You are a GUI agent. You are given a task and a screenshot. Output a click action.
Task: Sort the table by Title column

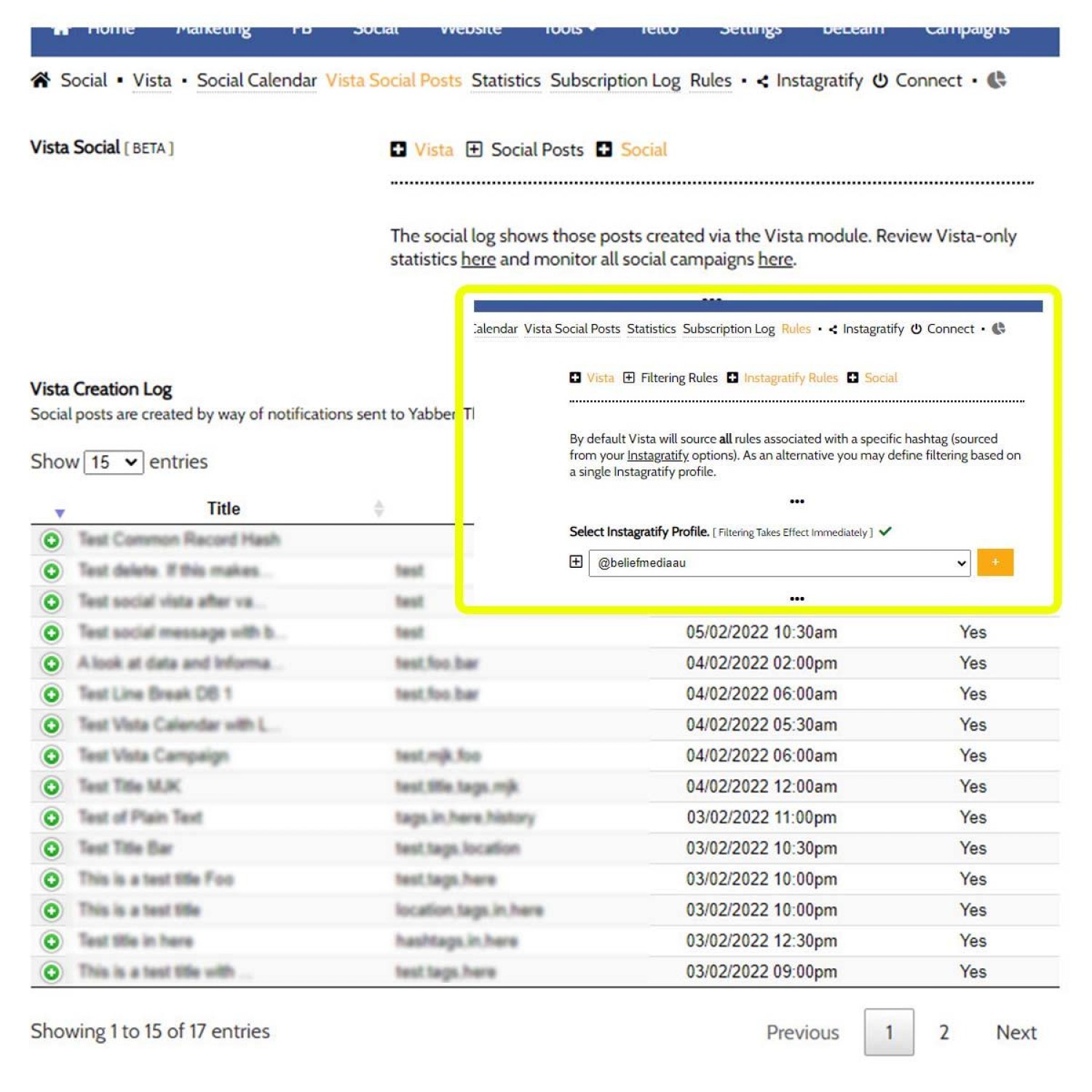coord(223,509)
